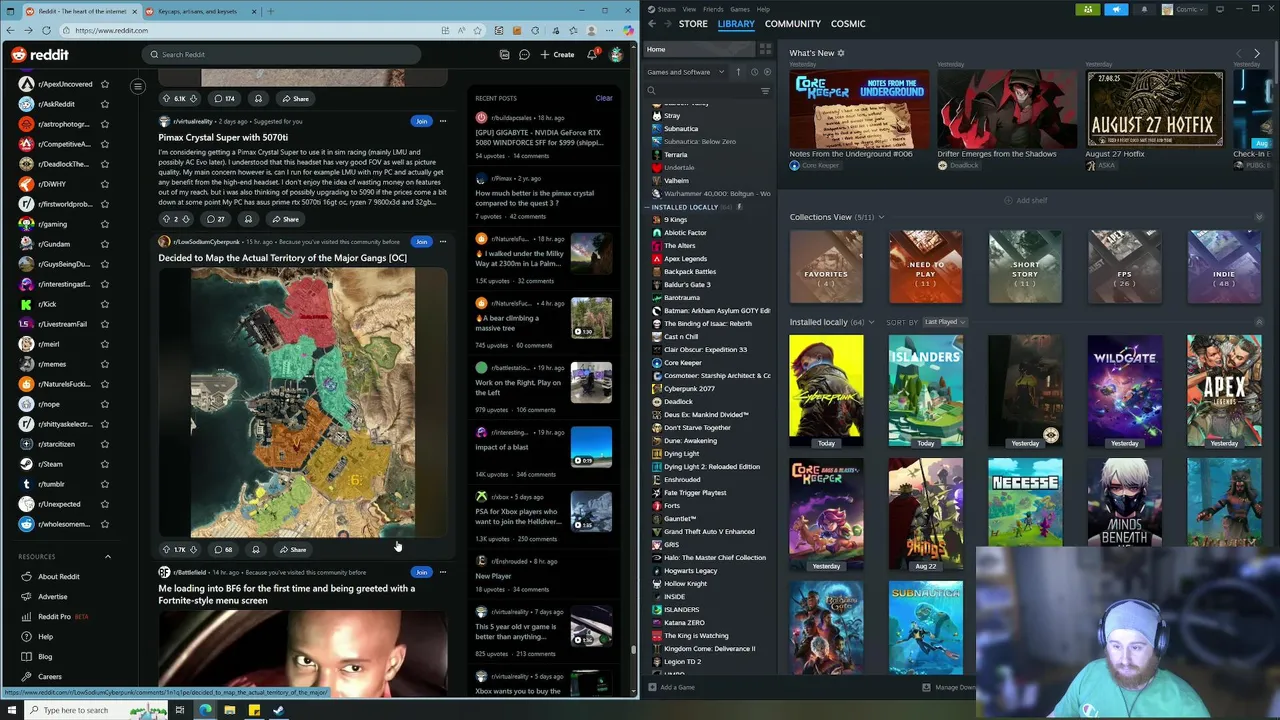Toggle favorite star for r/gaming
Viewport: 1280px width, 720px height.
pyautogui.click(x=104, y=224)
